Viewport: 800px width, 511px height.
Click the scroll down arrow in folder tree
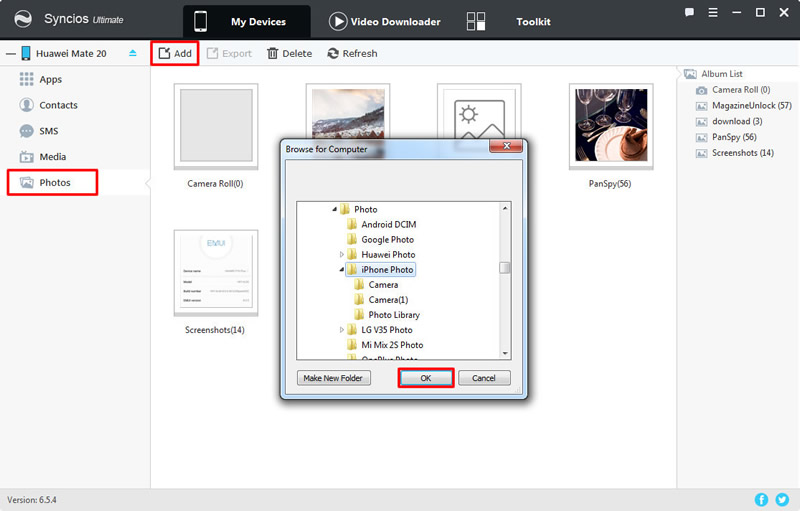(x=505, y=353)
